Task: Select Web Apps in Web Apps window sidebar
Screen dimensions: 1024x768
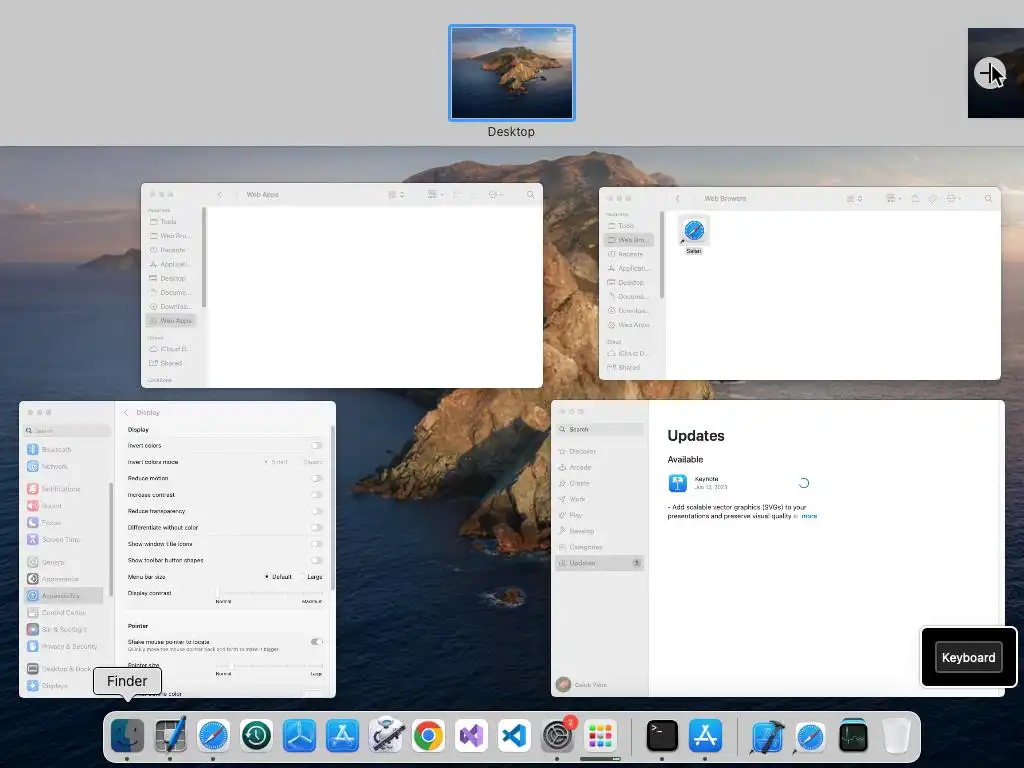Action: point(170,321)
